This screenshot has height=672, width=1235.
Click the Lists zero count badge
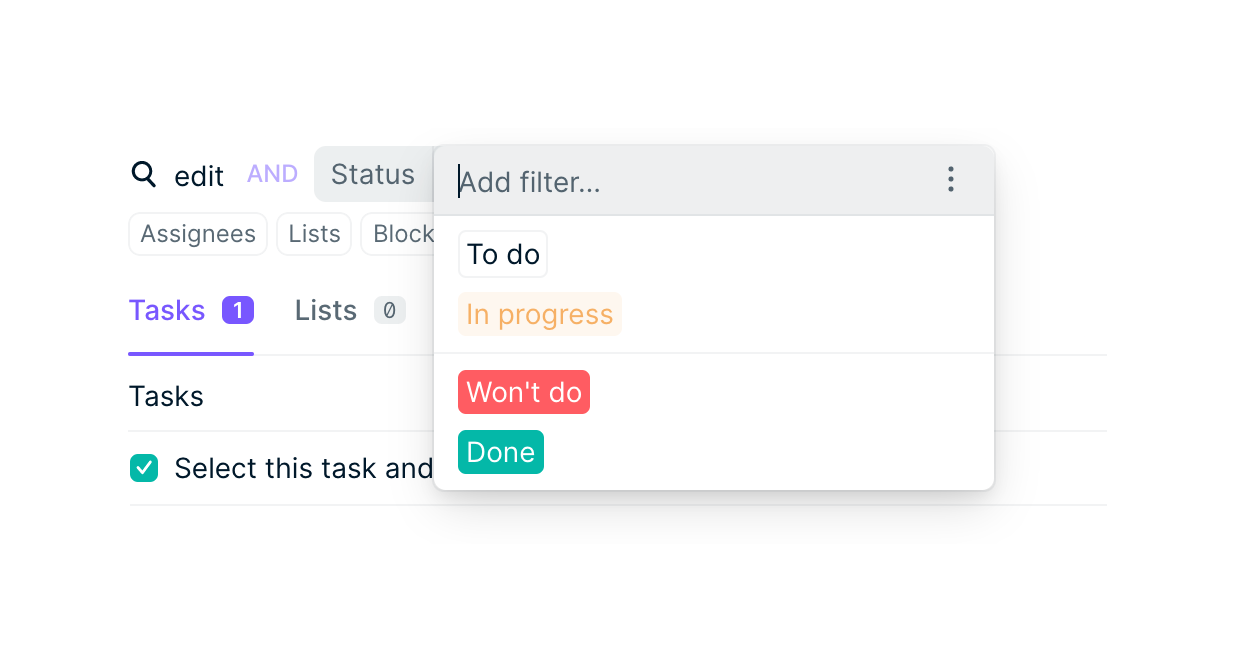[389, 310]
